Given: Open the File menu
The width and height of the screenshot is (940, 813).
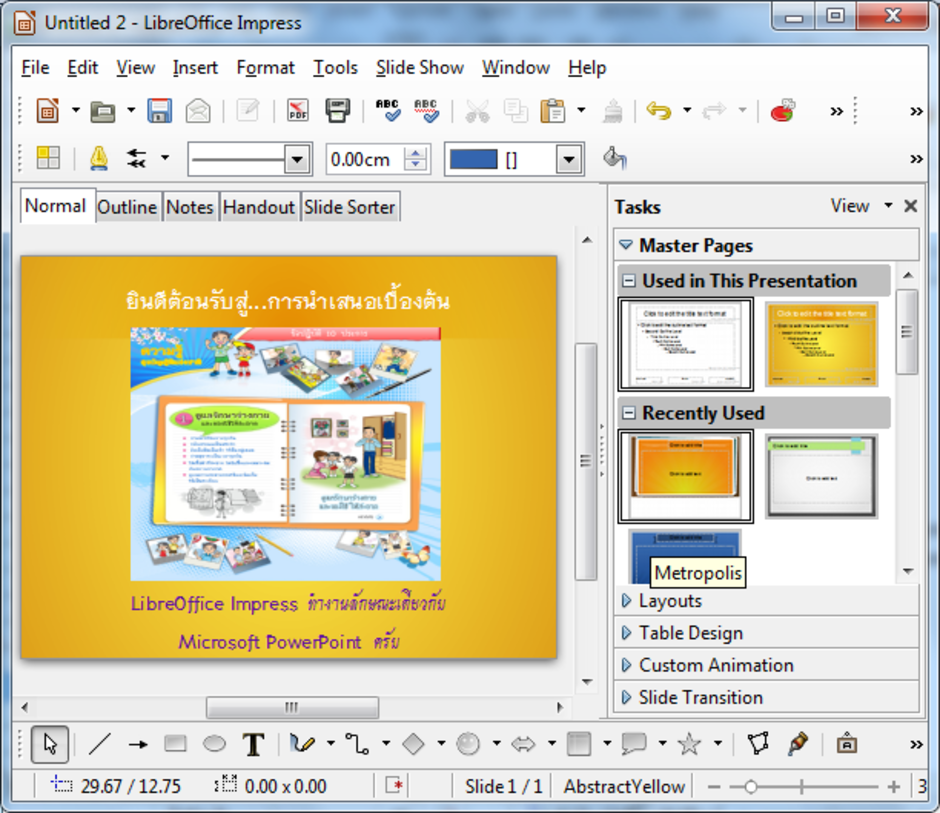Looking at the screenshot, I should point(35,68).
